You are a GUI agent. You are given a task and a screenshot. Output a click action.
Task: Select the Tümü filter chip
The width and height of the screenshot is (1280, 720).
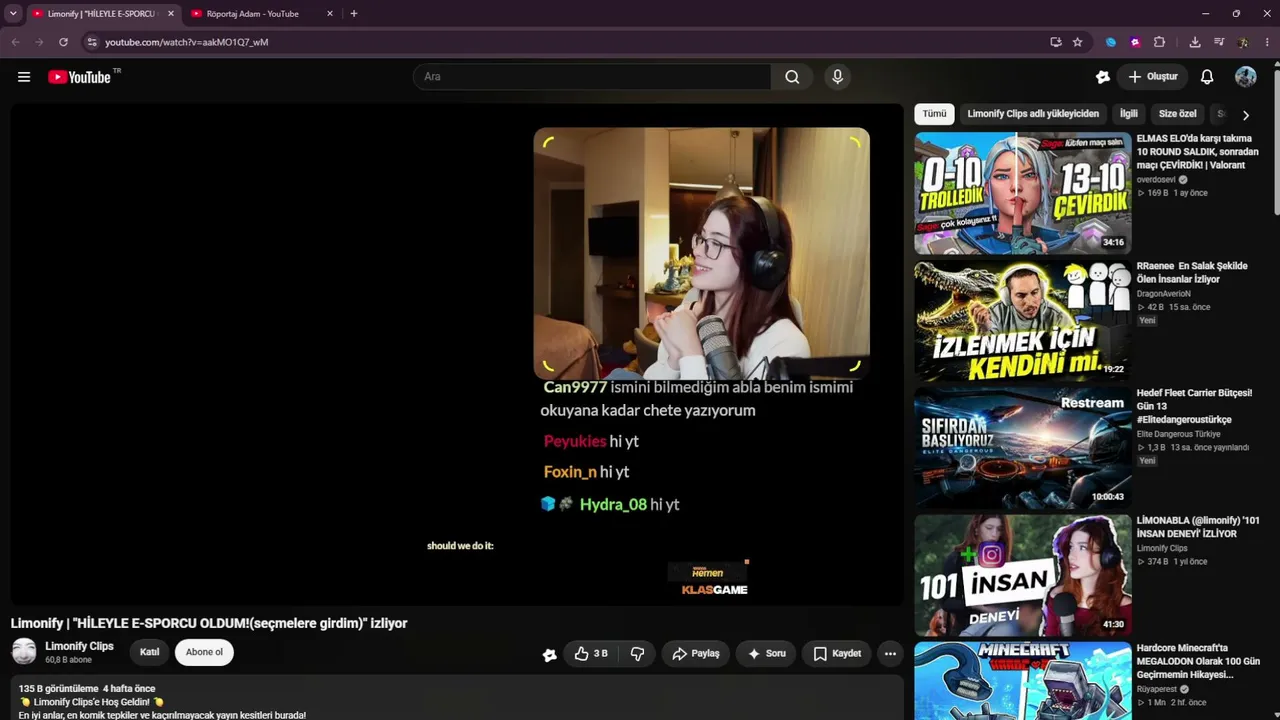[934, 114]
